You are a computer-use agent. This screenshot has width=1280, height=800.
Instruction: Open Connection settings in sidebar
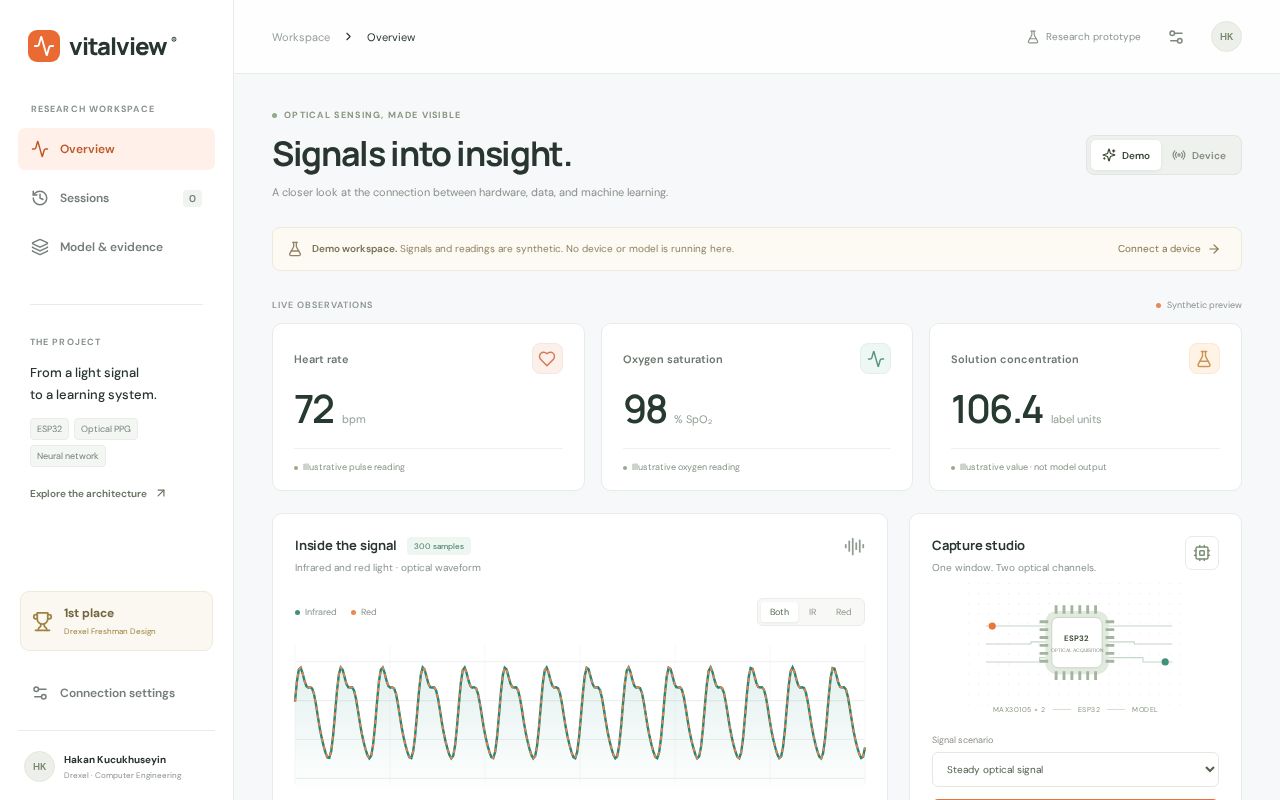(x=116, y=693)
